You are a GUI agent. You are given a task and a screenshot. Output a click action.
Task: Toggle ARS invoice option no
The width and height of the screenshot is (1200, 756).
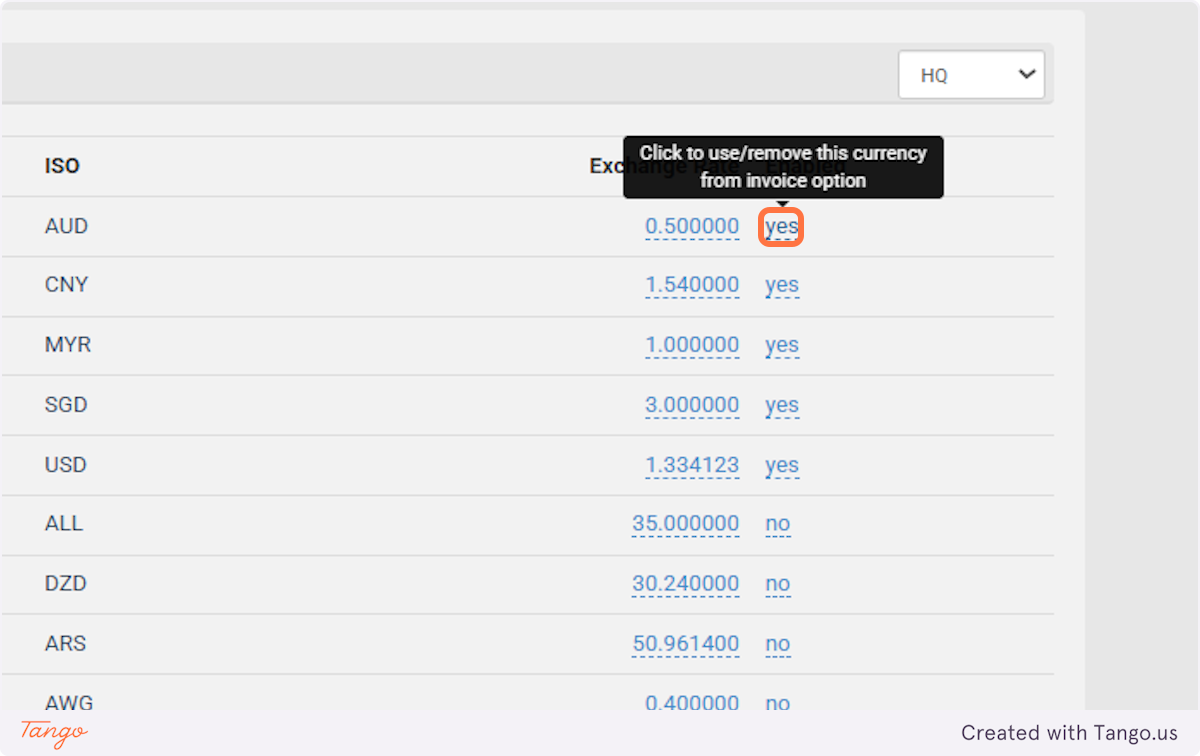[778, 643]
